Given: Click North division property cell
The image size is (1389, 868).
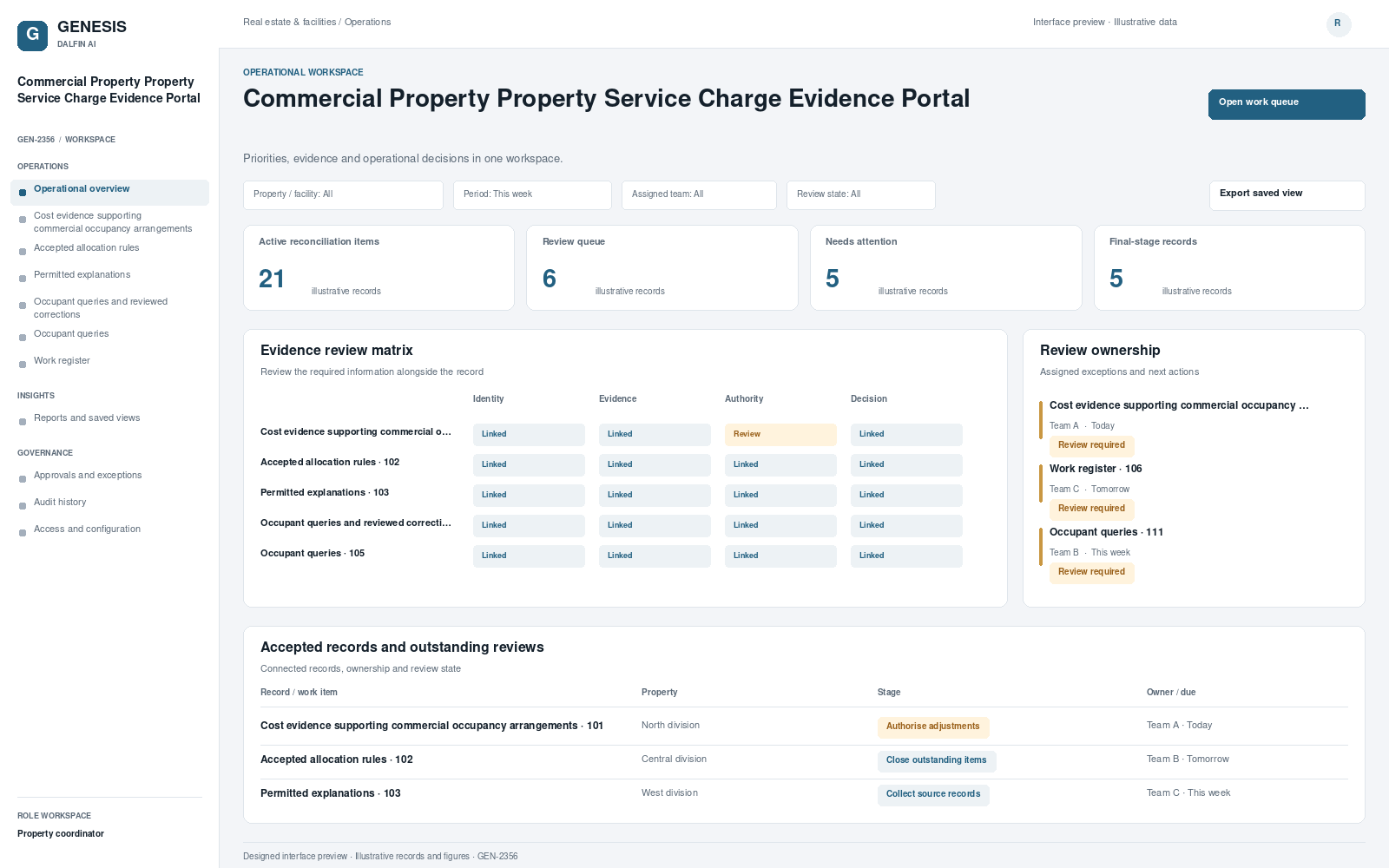Looking at the screenshot, I should (x=670, y=726).
